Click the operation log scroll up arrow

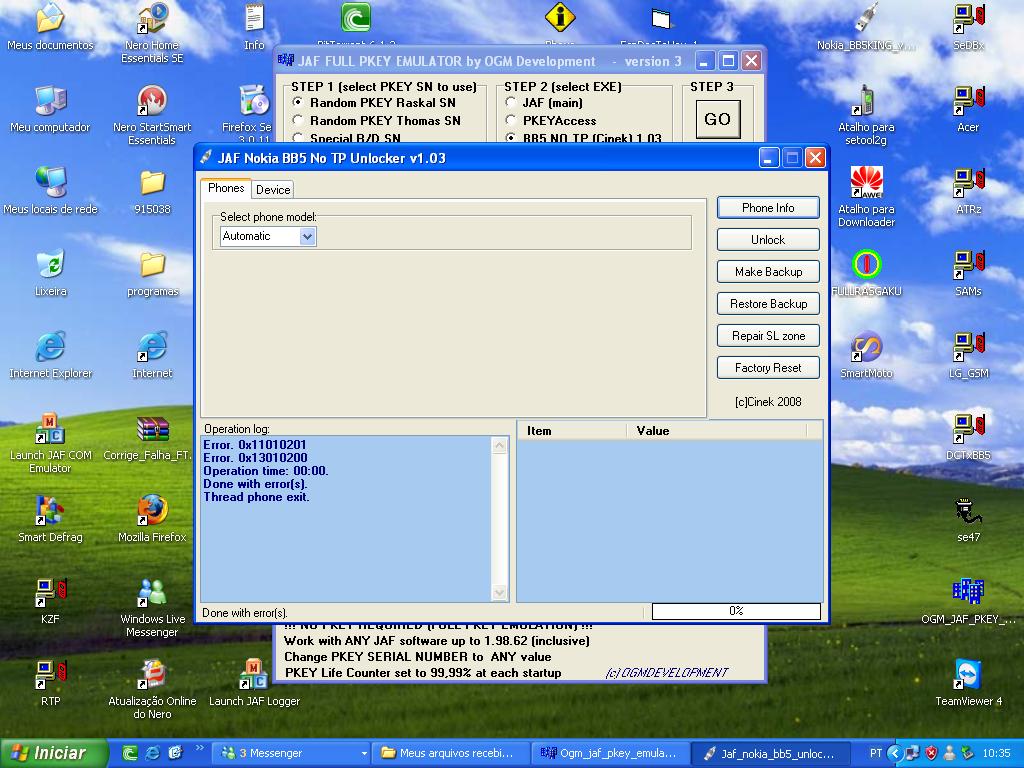(x=500, y=445)
